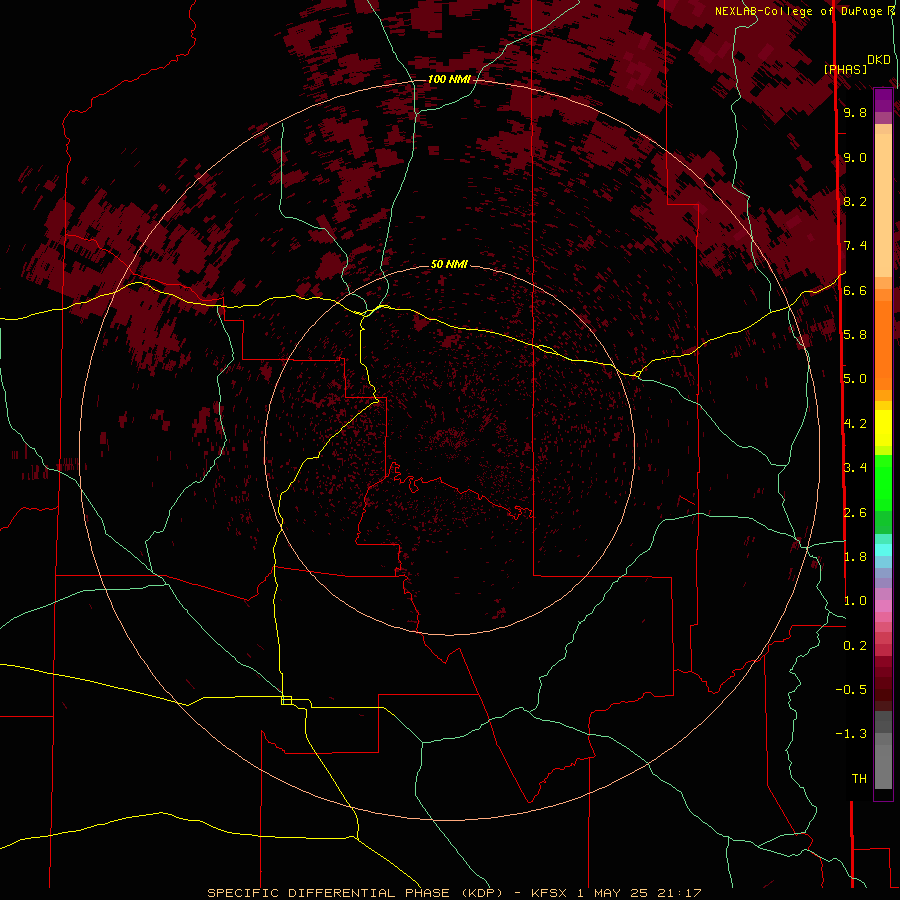This screenshot has width=900, height=900.
Task: Click the 0.2 value on the scale
Action: [855, 646]
